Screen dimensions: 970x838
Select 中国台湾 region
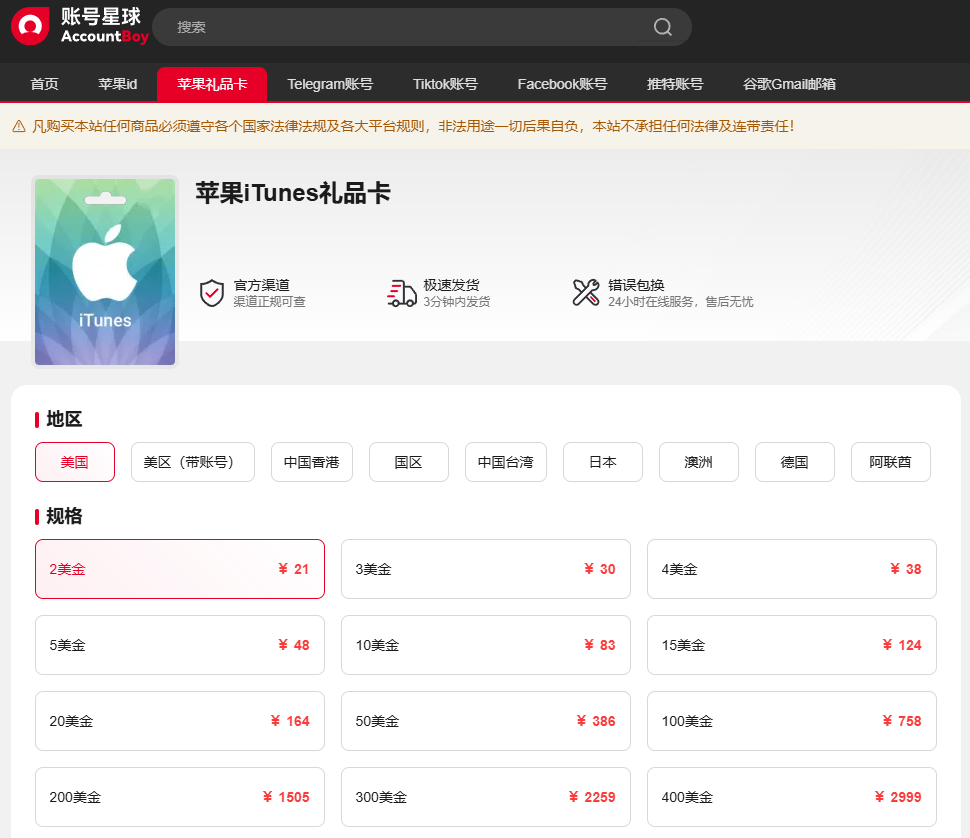pyautogui.click(x=506, y=462)
